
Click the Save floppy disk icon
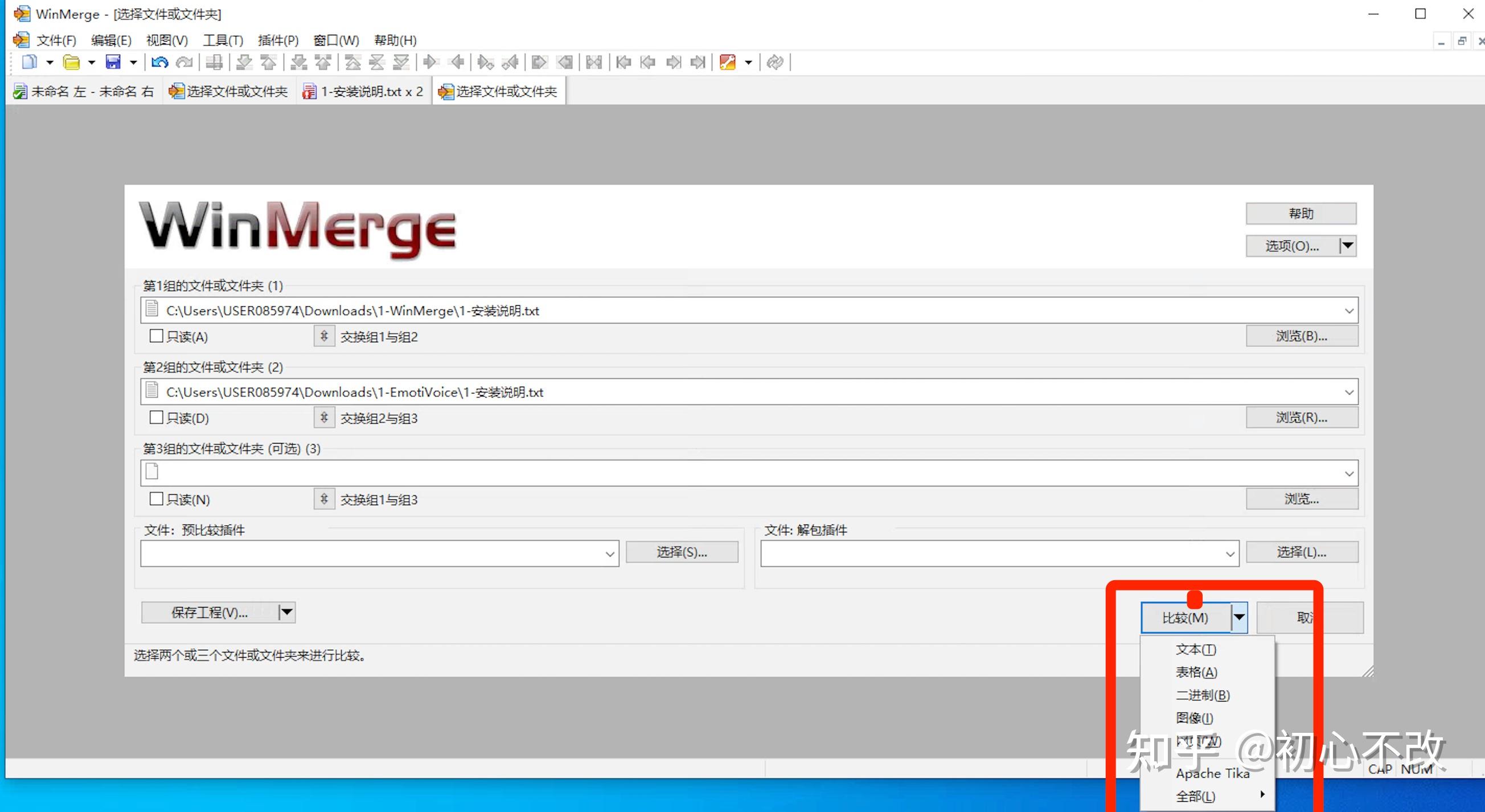click(113, 61)
